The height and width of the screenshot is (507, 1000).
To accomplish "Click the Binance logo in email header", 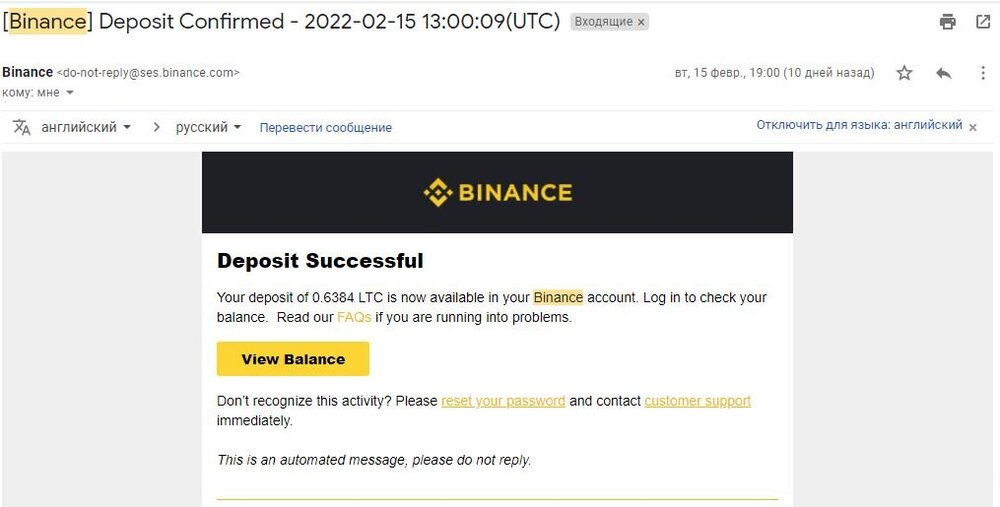I will coord(497,192).
